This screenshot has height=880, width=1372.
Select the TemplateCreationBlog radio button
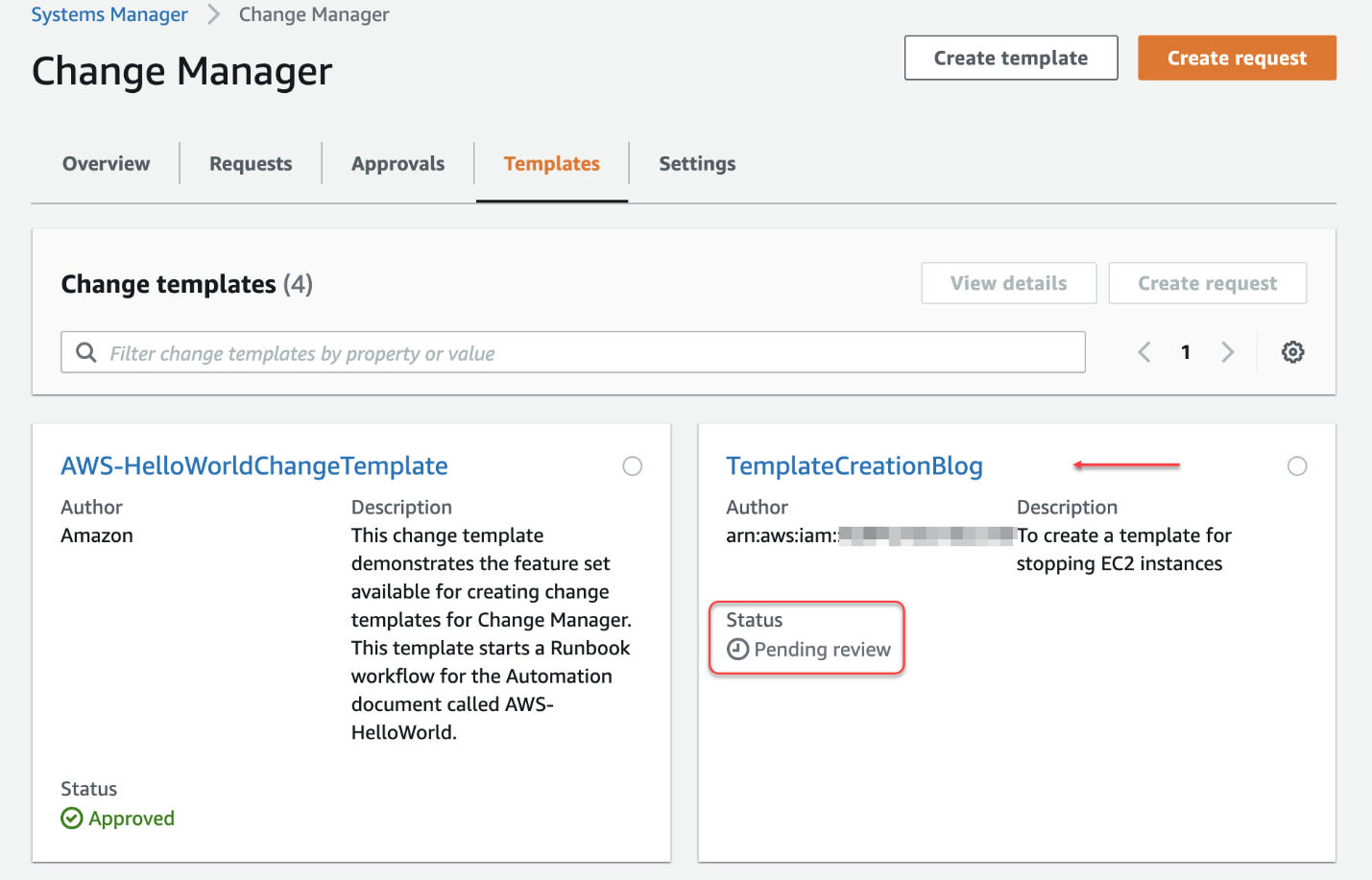point(1297,465)
